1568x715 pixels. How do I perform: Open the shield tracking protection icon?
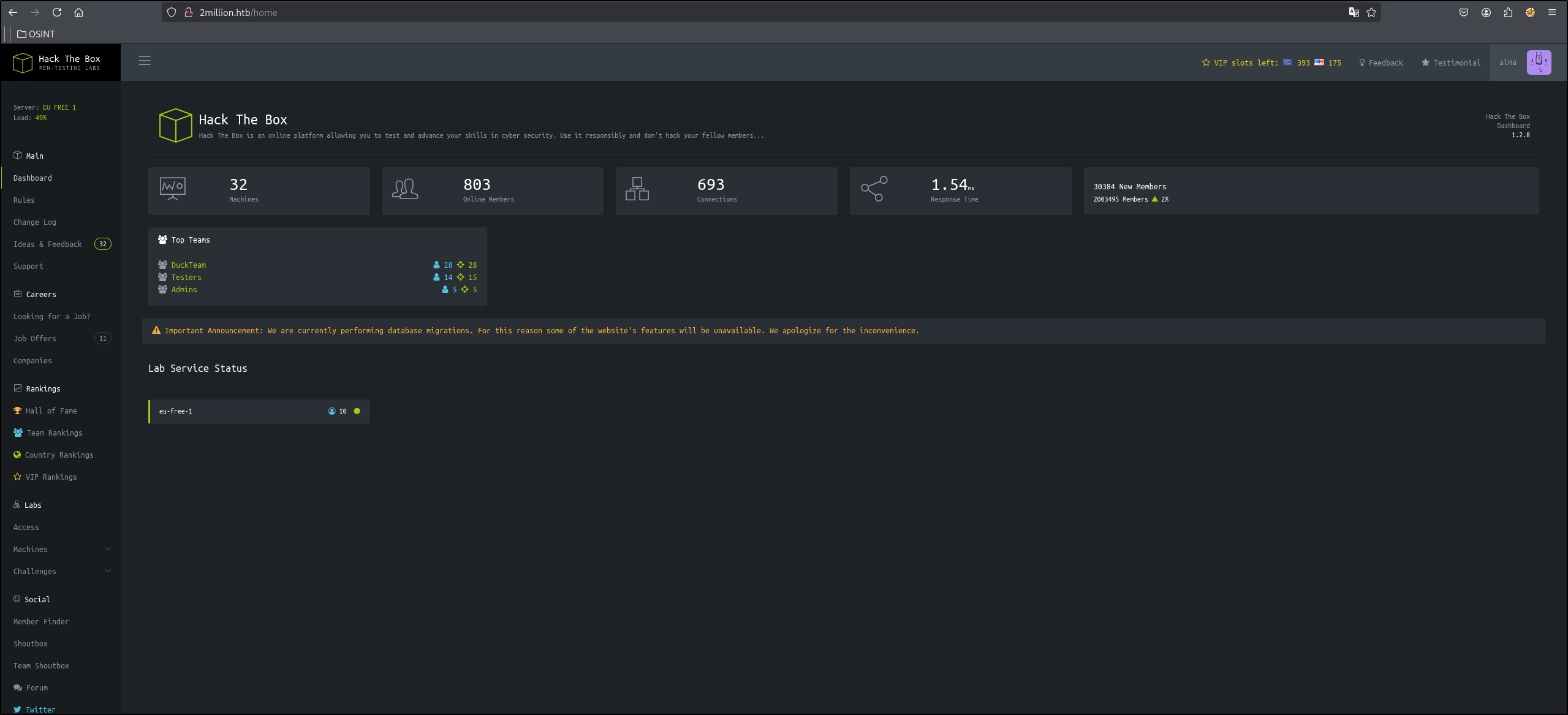[172, 12]
